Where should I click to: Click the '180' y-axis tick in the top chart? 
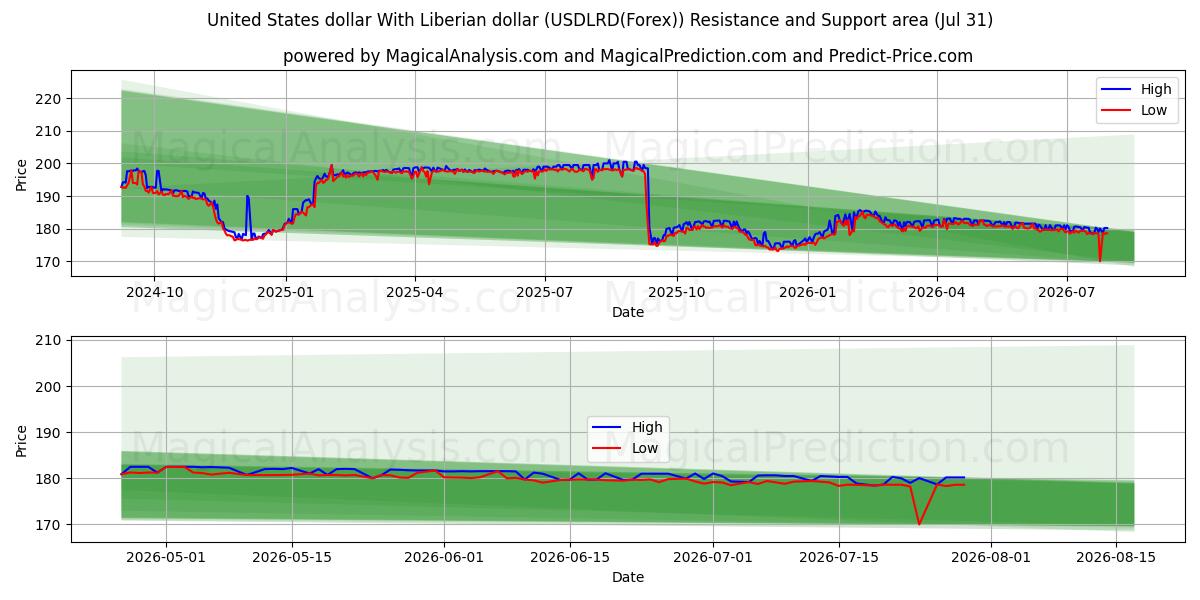point(50,229)
